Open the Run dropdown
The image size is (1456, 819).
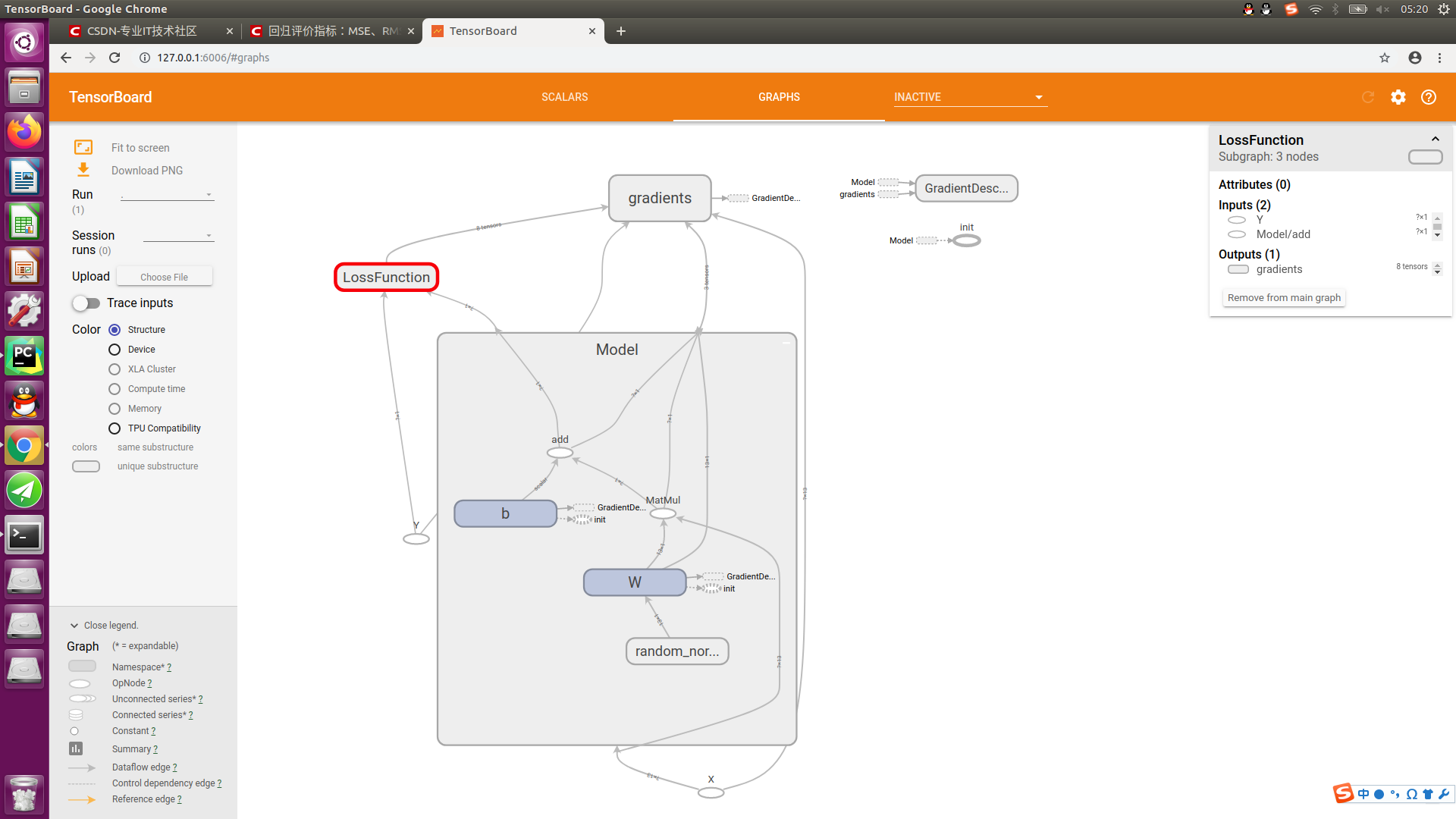(167, 194)
